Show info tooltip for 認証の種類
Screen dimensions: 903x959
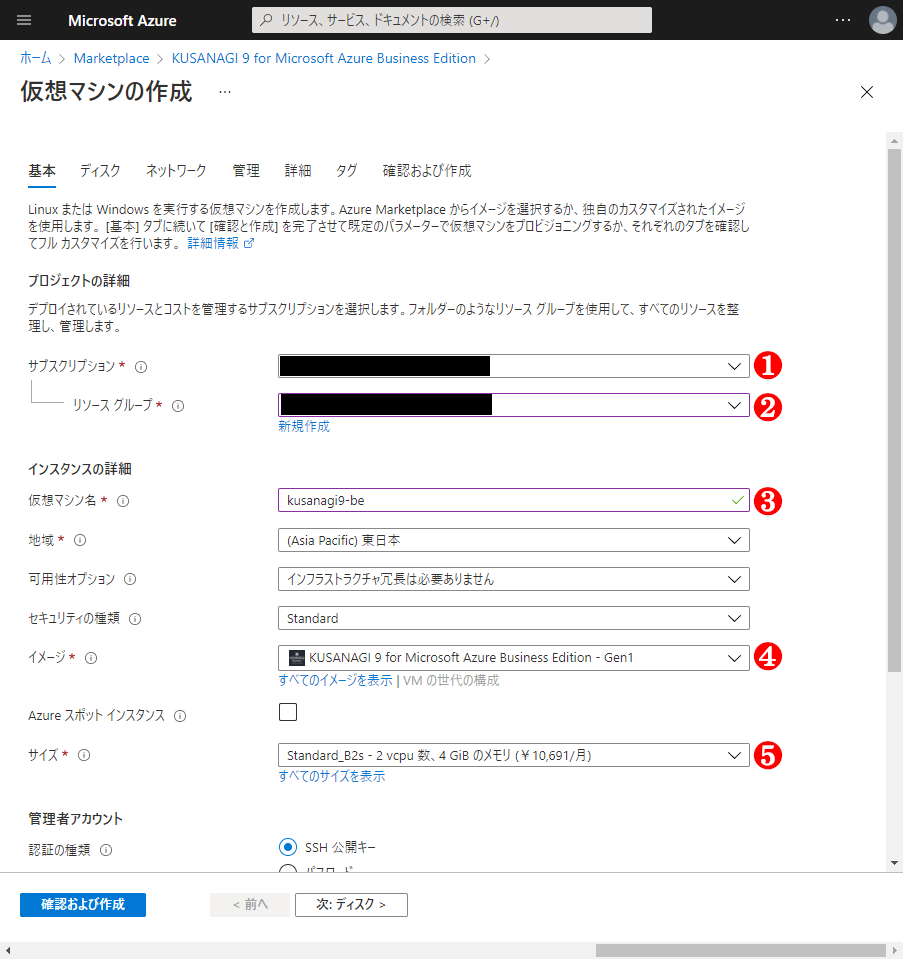click(x=106, y=850)
